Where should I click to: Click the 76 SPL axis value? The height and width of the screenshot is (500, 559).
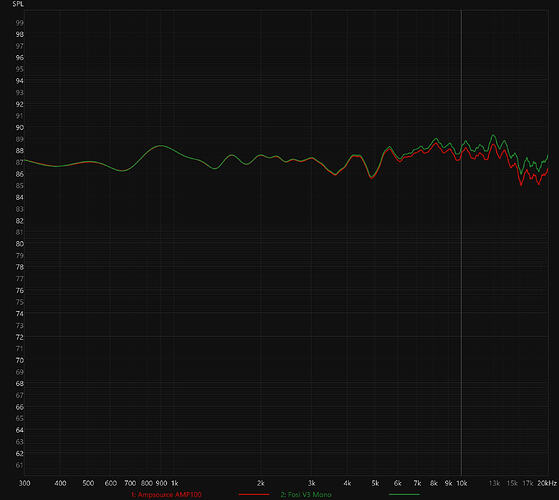pyautogui.click(x=20, y=290)
